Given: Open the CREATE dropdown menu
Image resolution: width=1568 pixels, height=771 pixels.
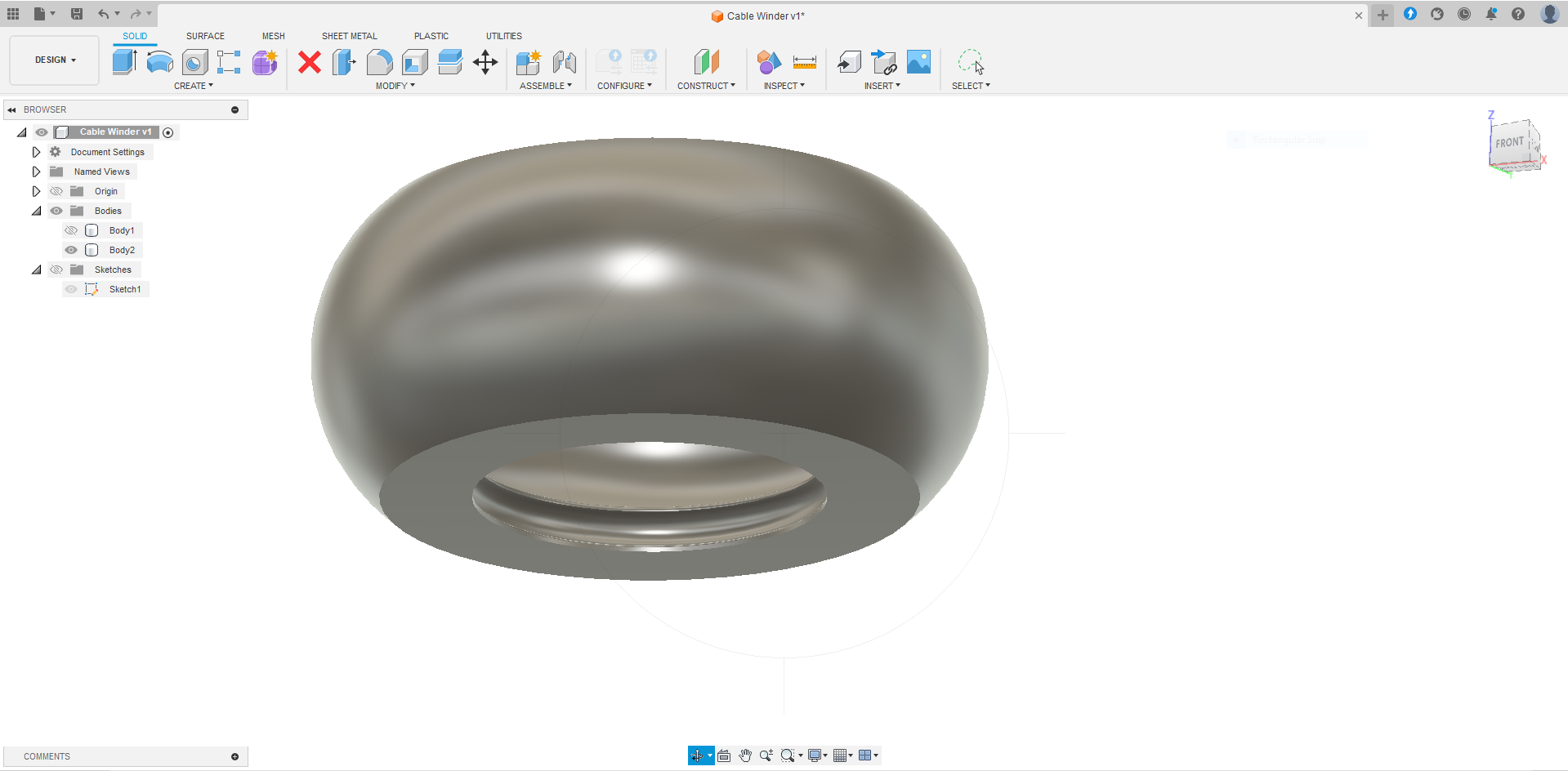Looking at the screenshot, I should click(194, 86).
